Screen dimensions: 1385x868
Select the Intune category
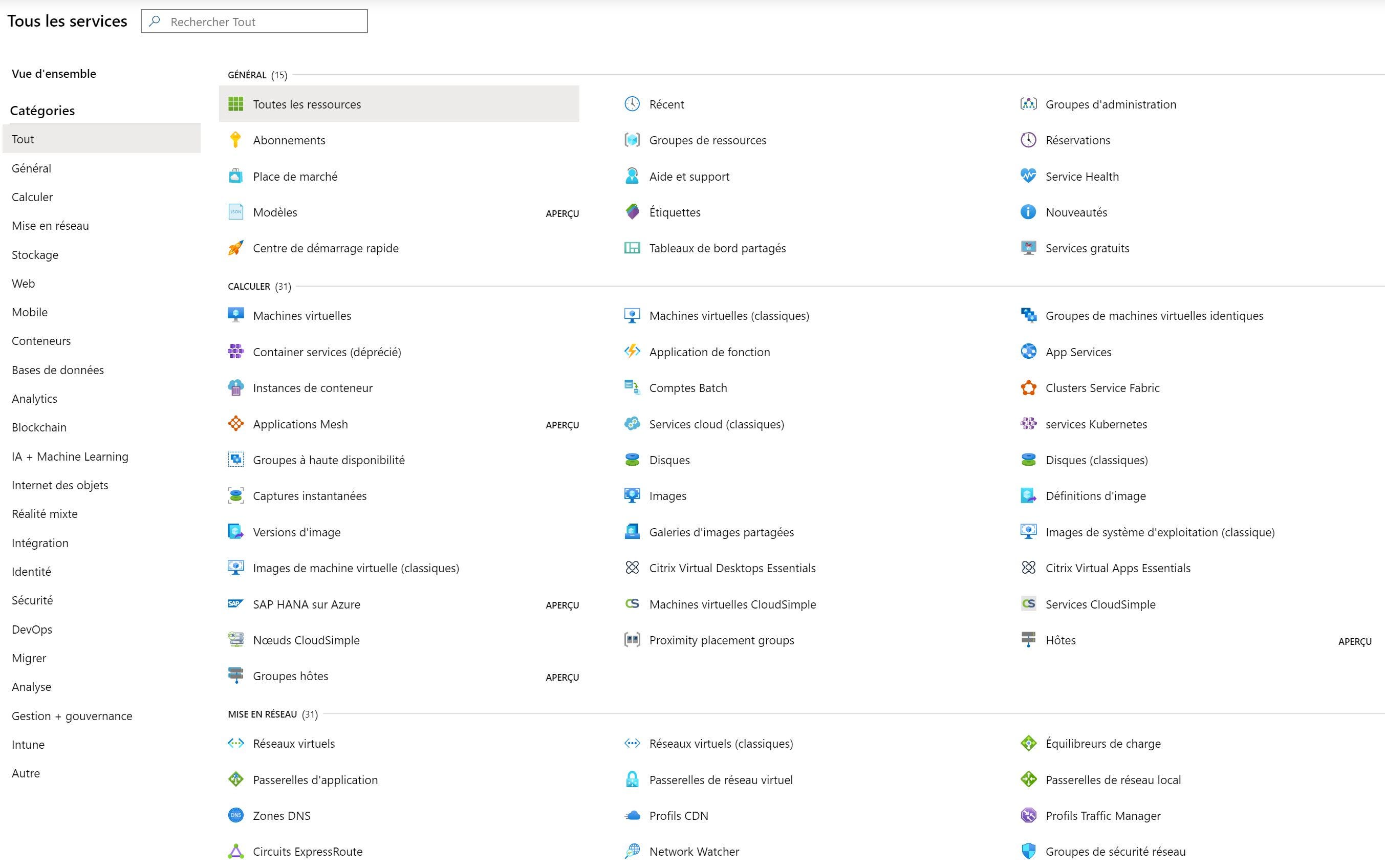[28, 745]
